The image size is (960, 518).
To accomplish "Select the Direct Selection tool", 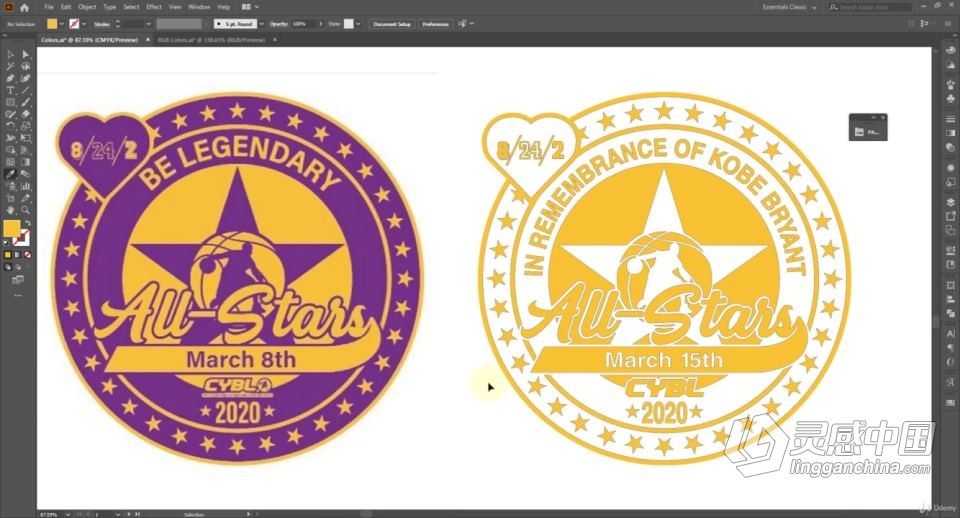I will coord(26,54).
